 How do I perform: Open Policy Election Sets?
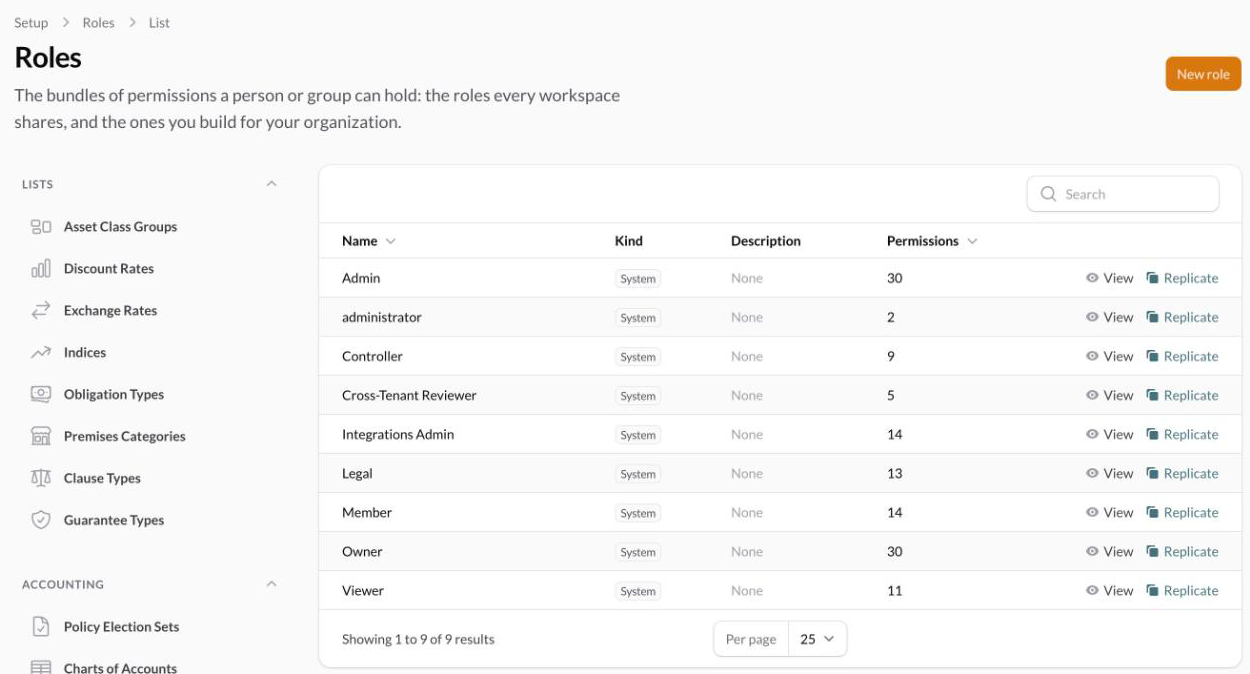tap(121, 627)
